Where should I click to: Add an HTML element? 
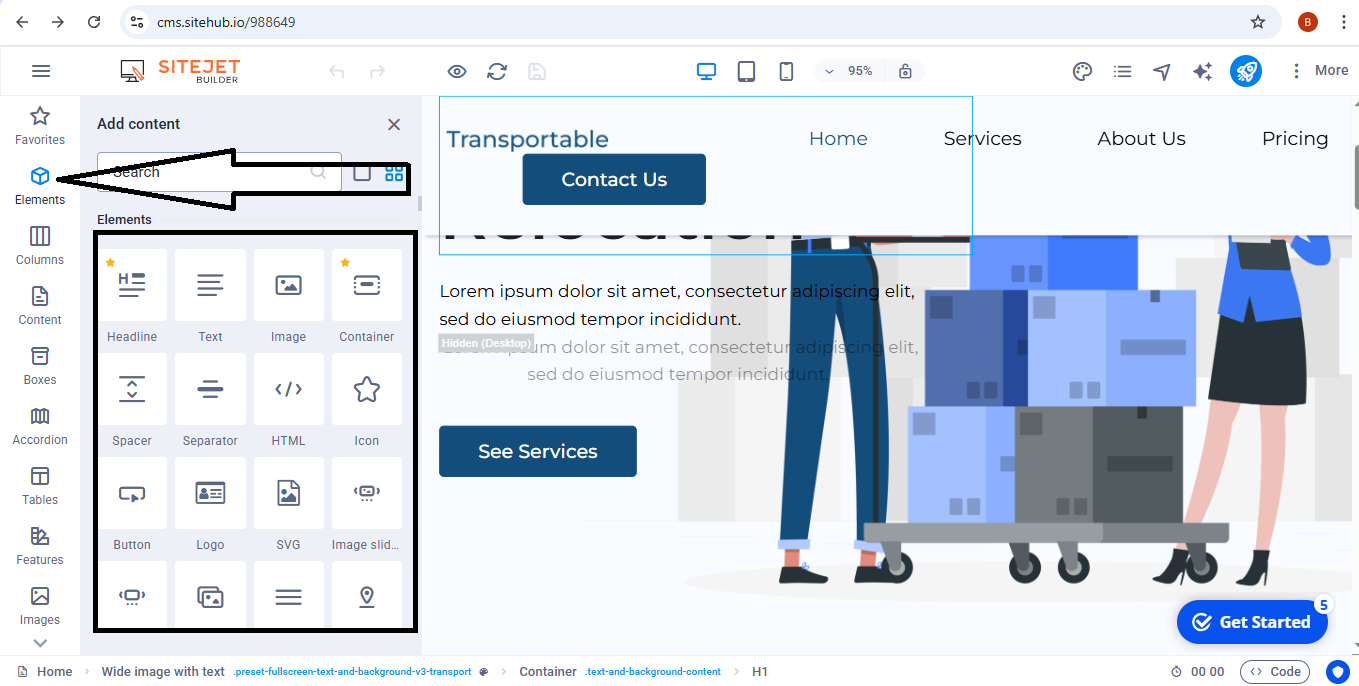pos(288,400)
